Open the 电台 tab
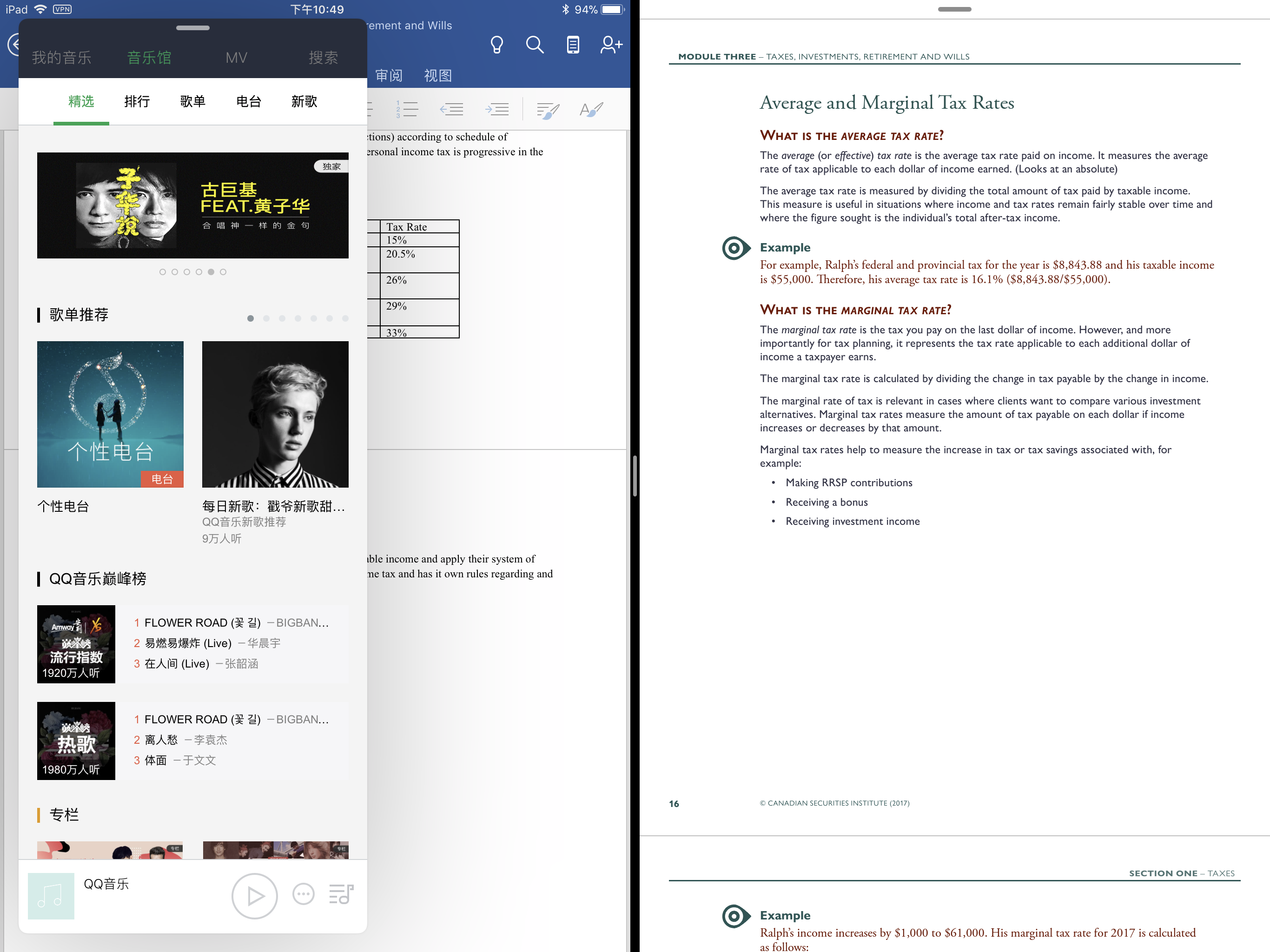Image resolution: width=1270 pixels, height=952 pixels. tap(249, 102)
